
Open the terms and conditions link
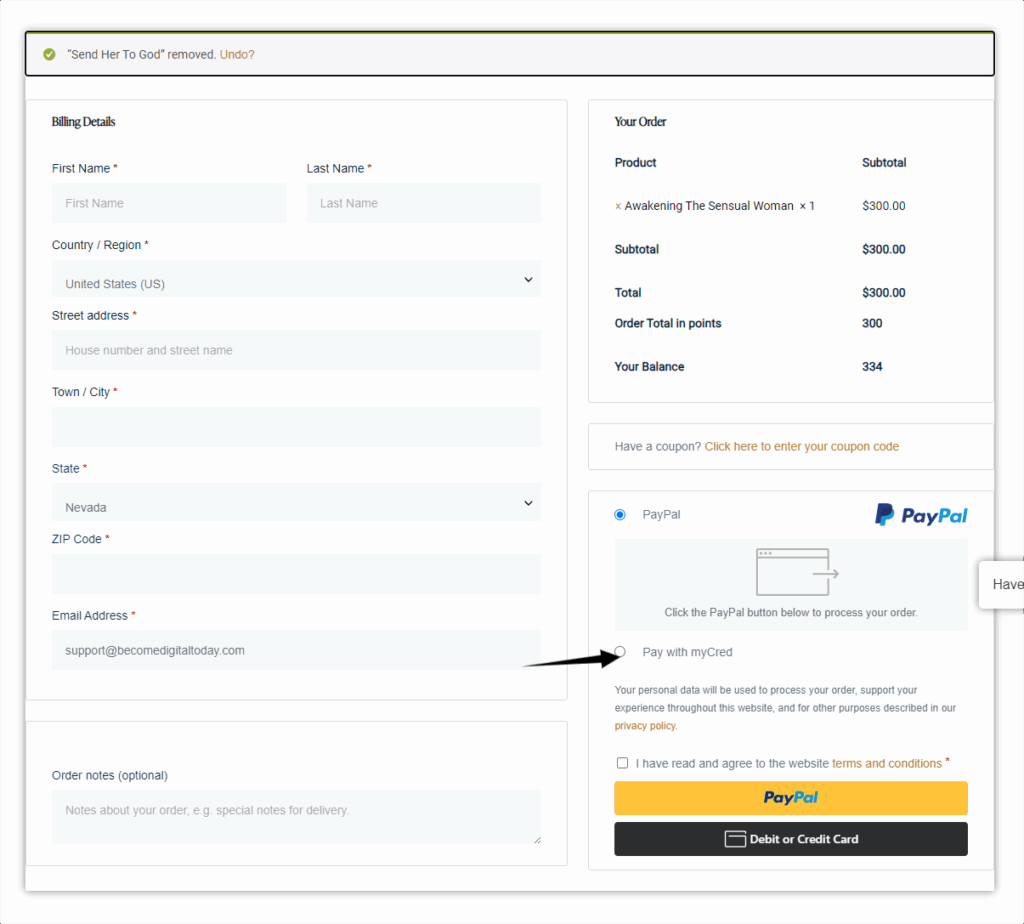coord(886,763)
